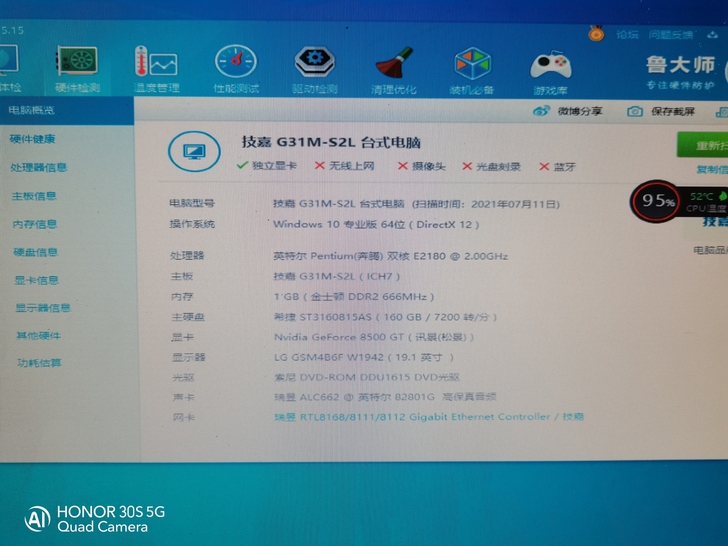Open the 装机必备 essential software tool
This screenshot has height=546, width=728.
tap(472, 71)
